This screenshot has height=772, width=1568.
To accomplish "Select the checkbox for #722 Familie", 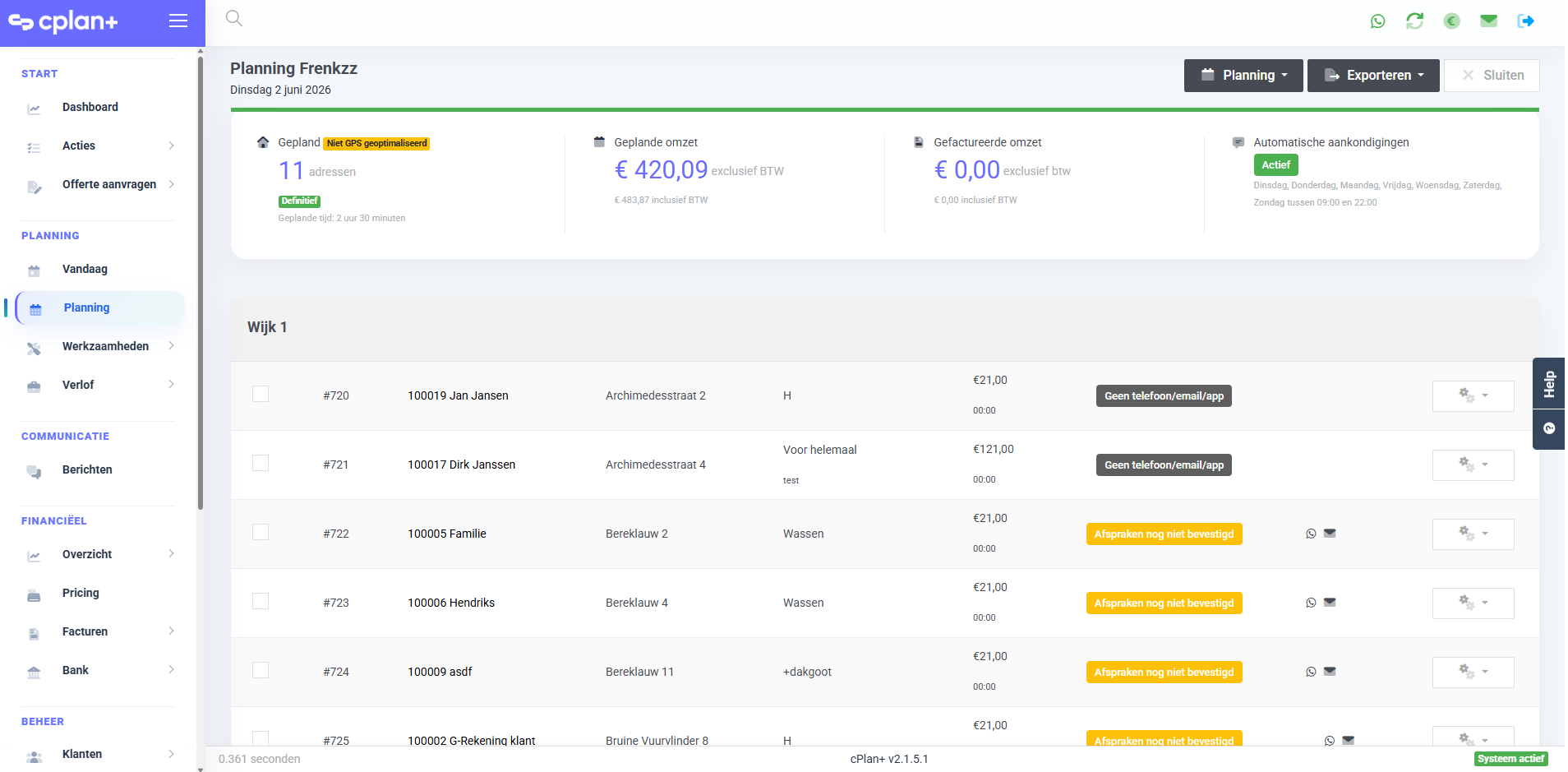I will point(261,532).
